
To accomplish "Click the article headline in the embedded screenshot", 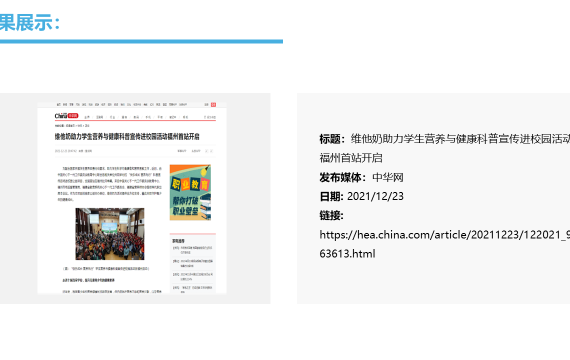I will (127, 137).
